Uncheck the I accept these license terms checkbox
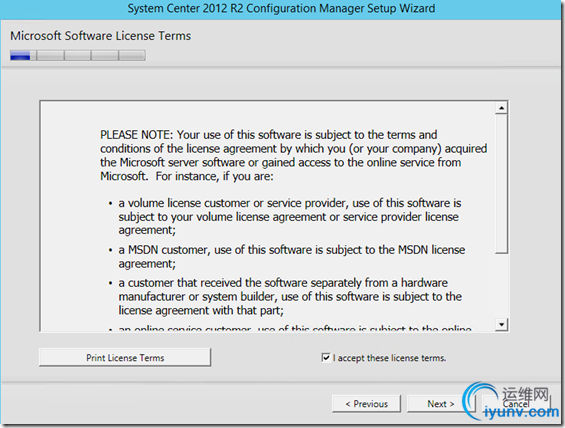This screenshot has width=565, height=428. click(x=326, y=357)
